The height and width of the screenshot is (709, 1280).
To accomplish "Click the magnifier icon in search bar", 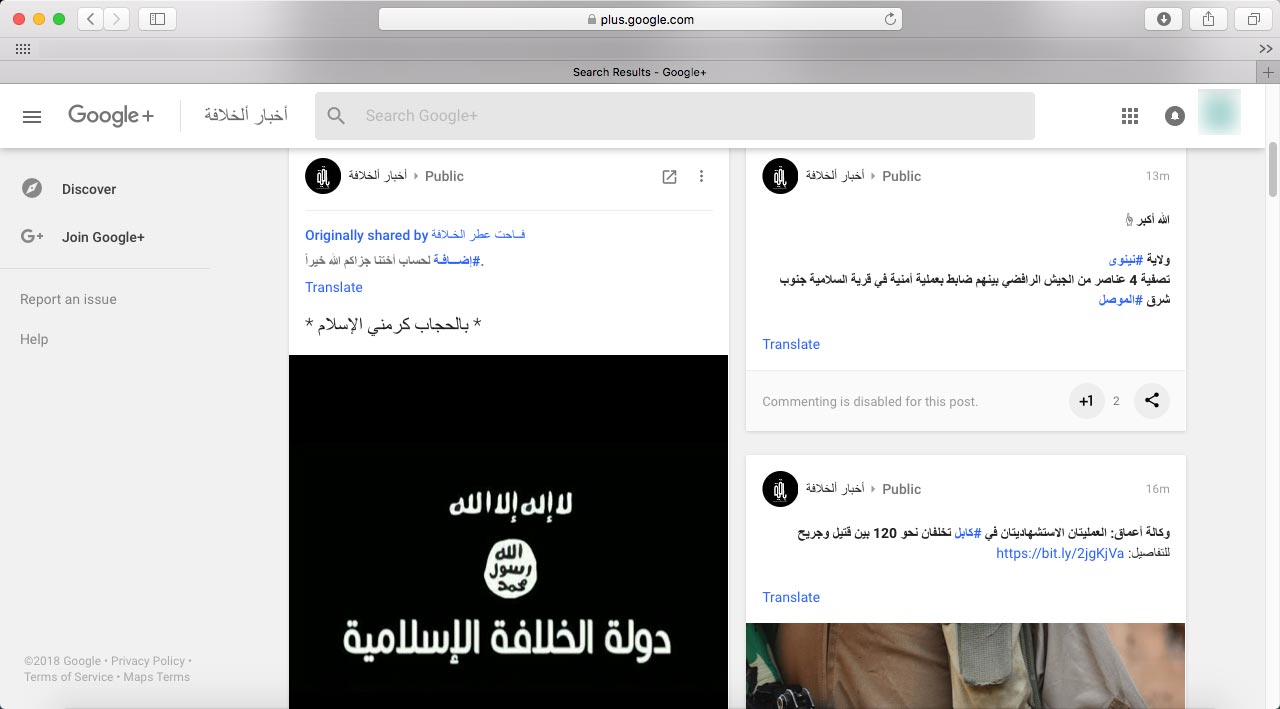I will coord(337,116).
